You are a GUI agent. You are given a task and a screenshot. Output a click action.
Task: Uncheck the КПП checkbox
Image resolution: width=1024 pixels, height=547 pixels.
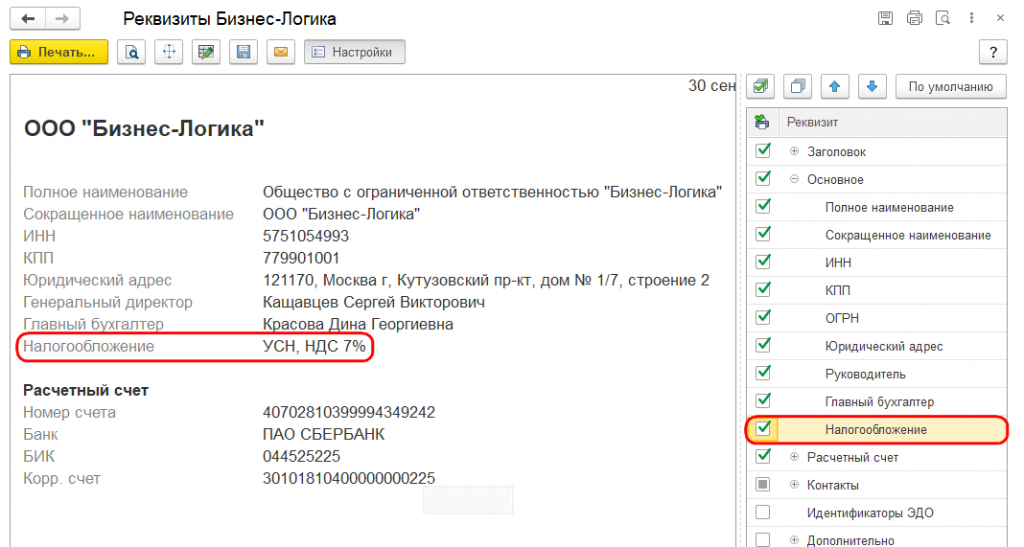[x=763, y=289]
